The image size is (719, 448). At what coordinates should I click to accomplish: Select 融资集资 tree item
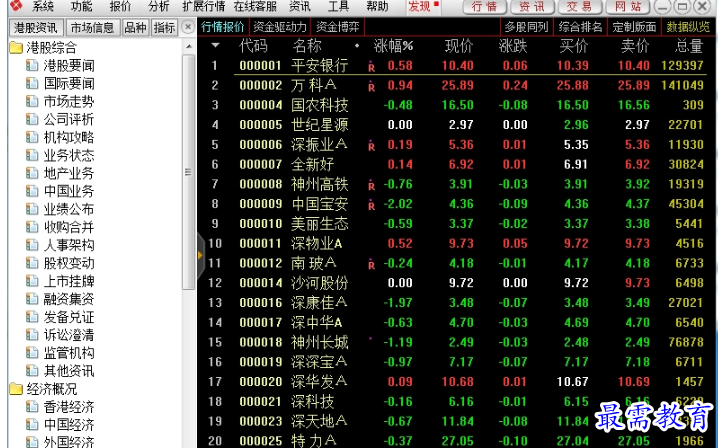pos(69,299)
